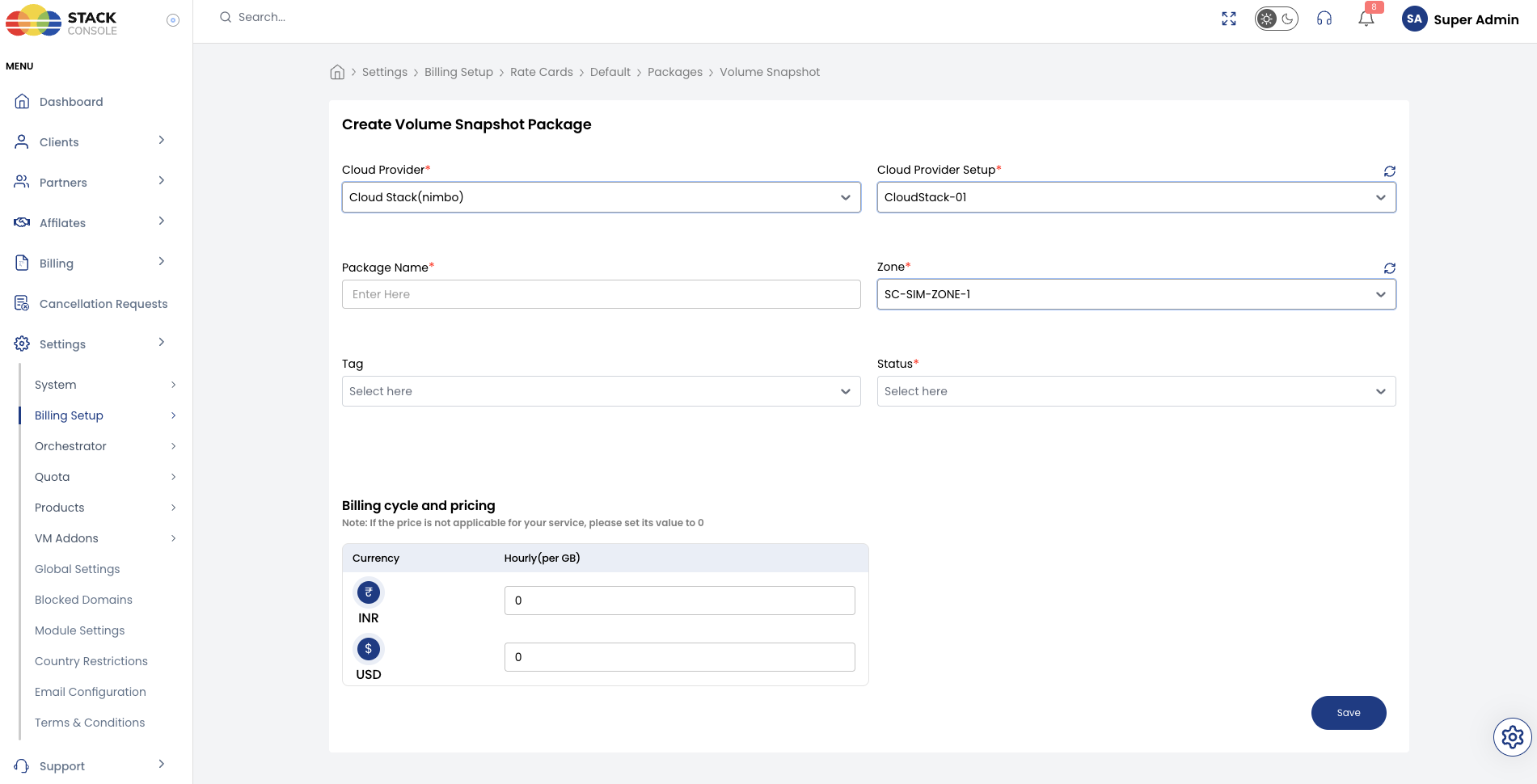Open Rate Cards breadcrumb link
Image resolution: width=1537 pixels, height=784 pixels.
pyautogui.click(x=542, y=72)
